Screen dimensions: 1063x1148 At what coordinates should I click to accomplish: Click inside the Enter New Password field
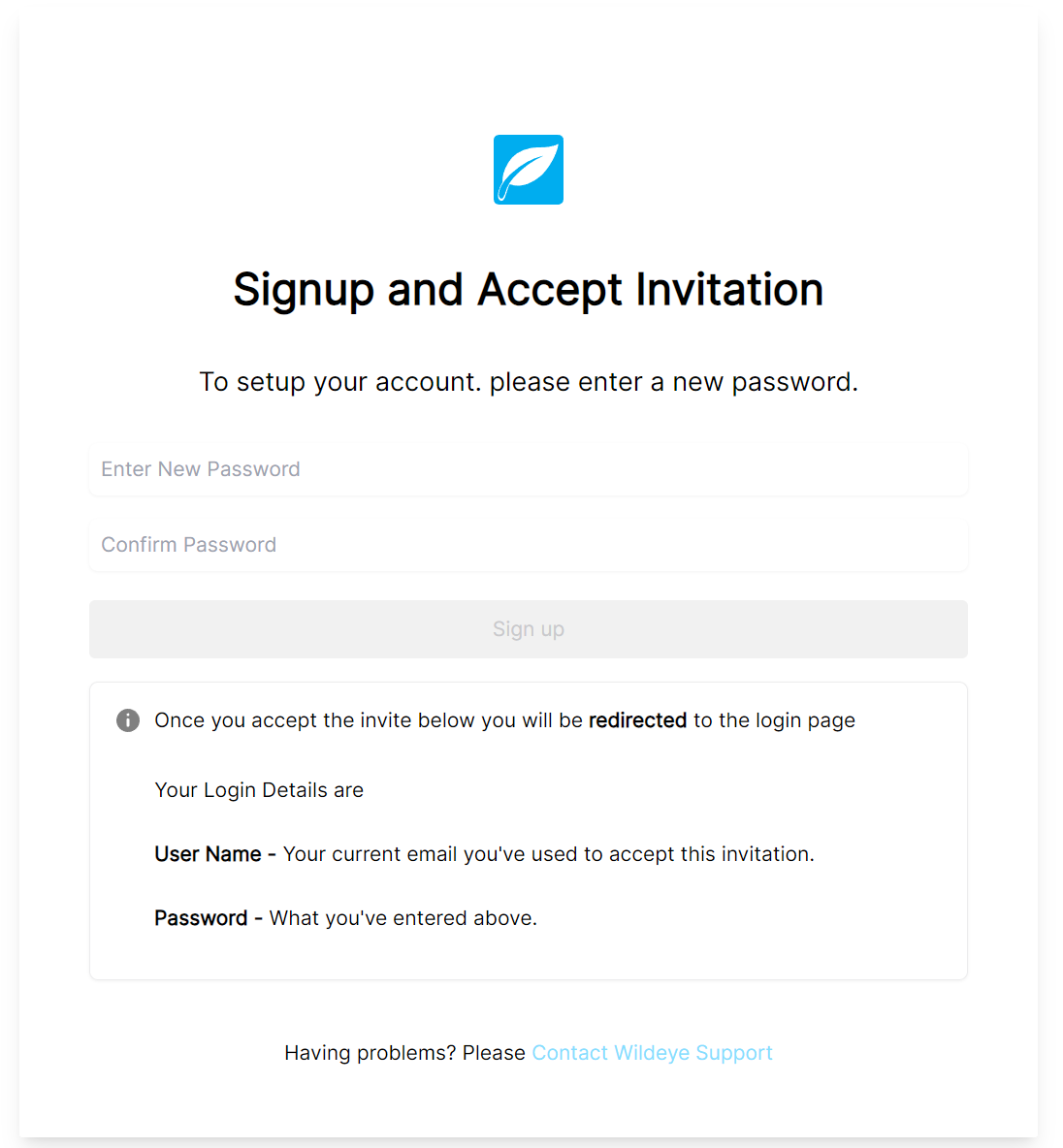pos(529,468)
